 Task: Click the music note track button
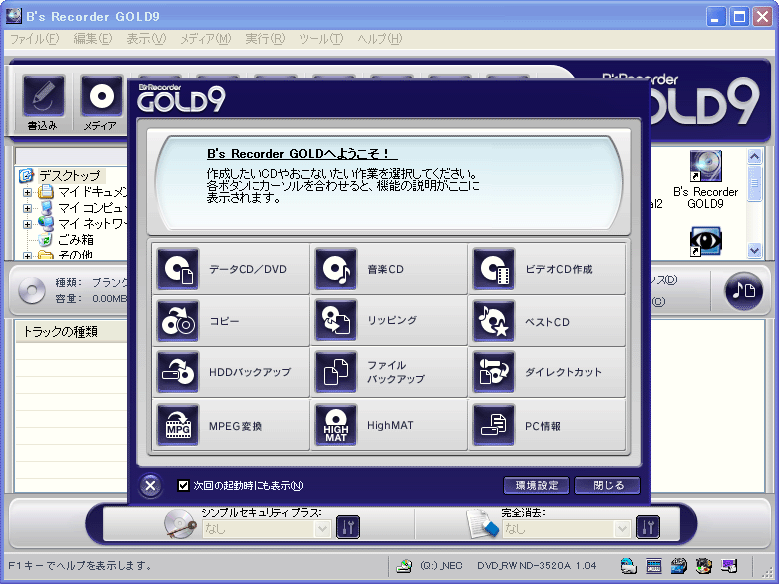(x=743, y=291)
